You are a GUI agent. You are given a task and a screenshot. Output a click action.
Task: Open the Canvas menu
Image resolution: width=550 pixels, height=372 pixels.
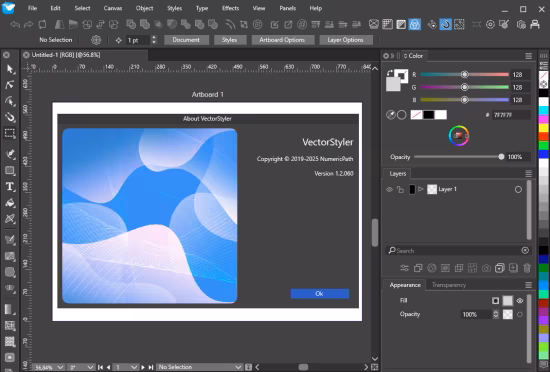[113, 8]
